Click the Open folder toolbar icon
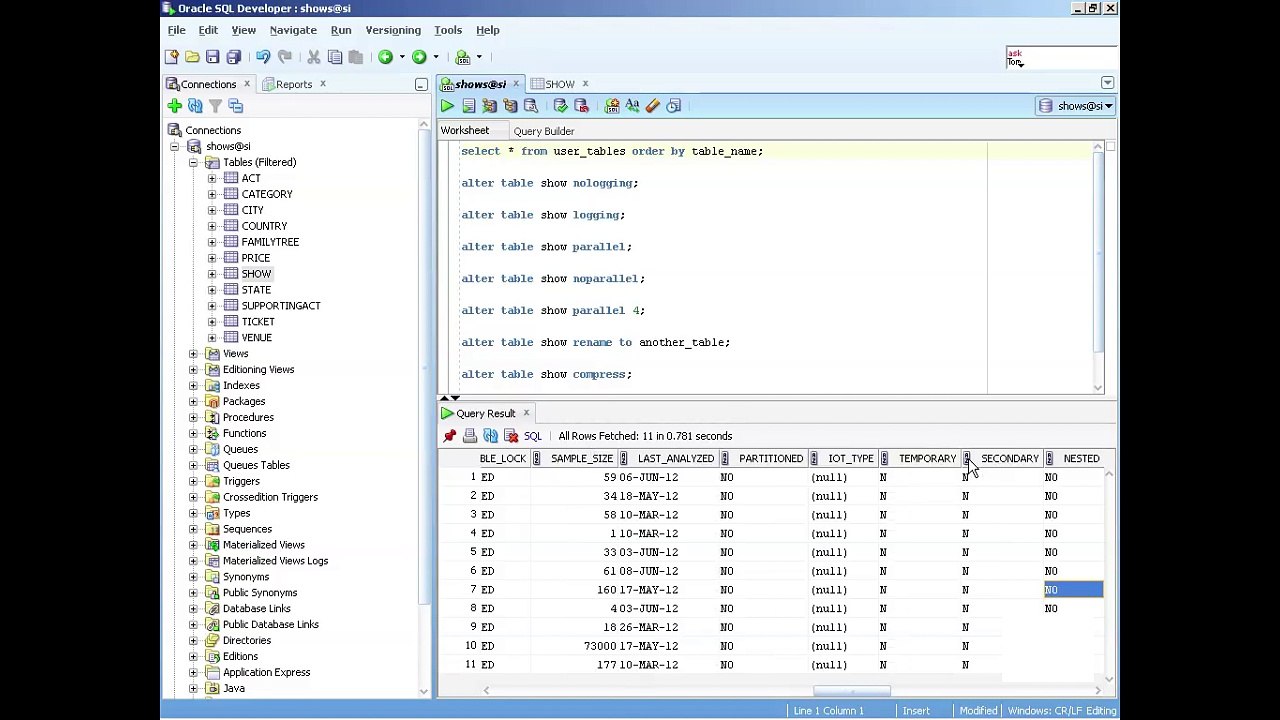Screen dimensions: 1280x720 192,57
